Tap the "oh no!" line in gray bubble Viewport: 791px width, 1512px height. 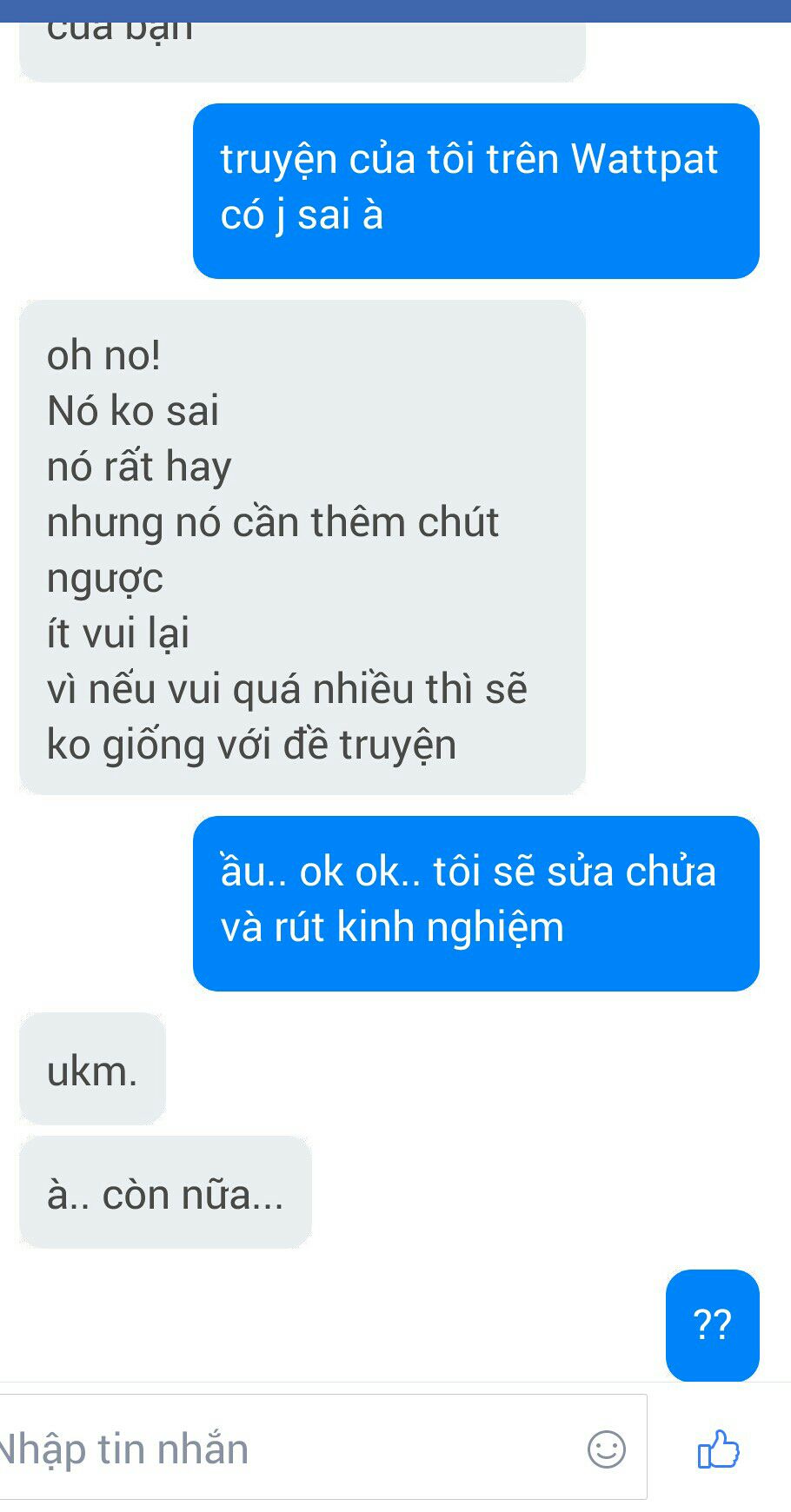[x=103, y=355]
